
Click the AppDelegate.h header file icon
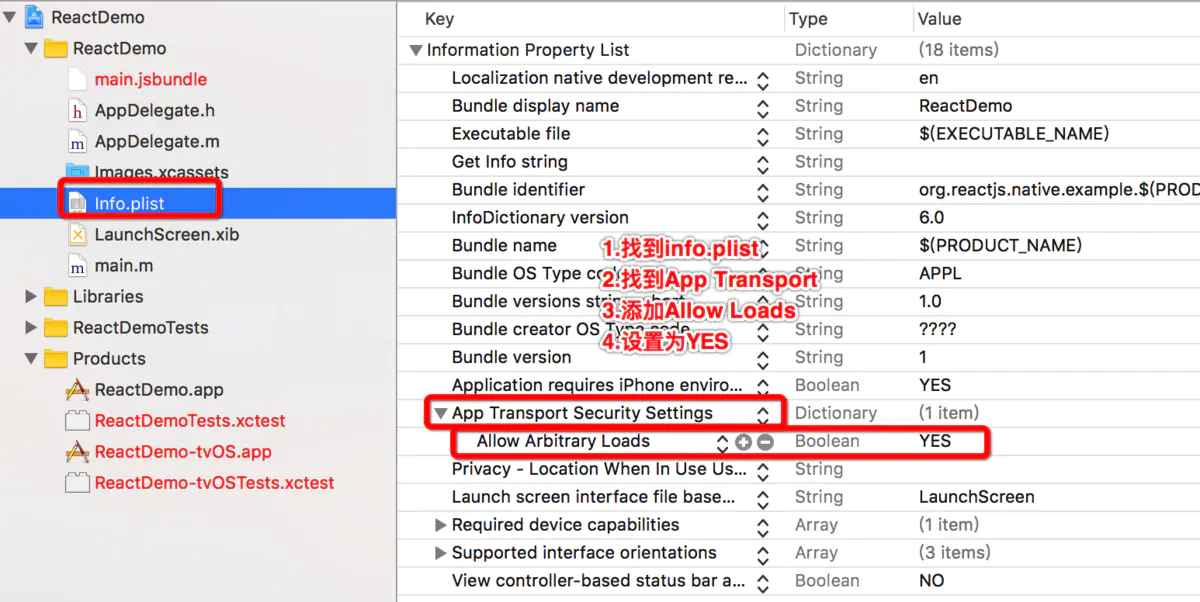pos(78,110)
